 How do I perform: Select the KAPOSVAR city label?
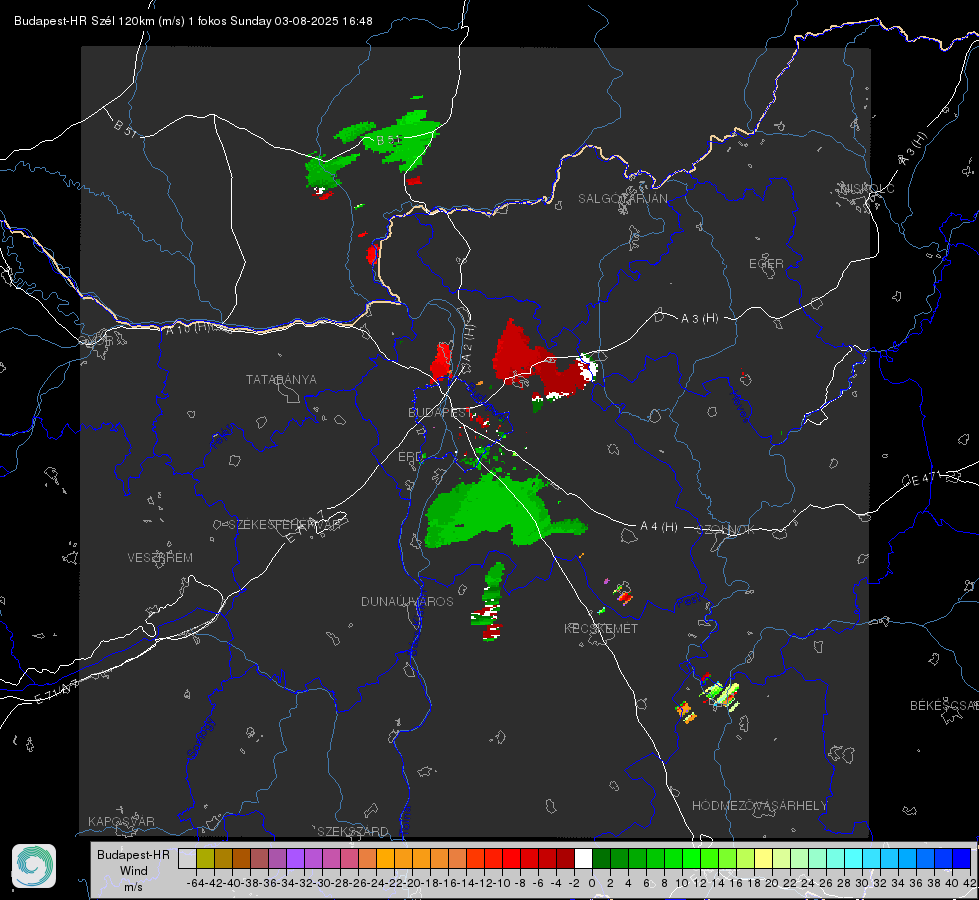[121, 821]
